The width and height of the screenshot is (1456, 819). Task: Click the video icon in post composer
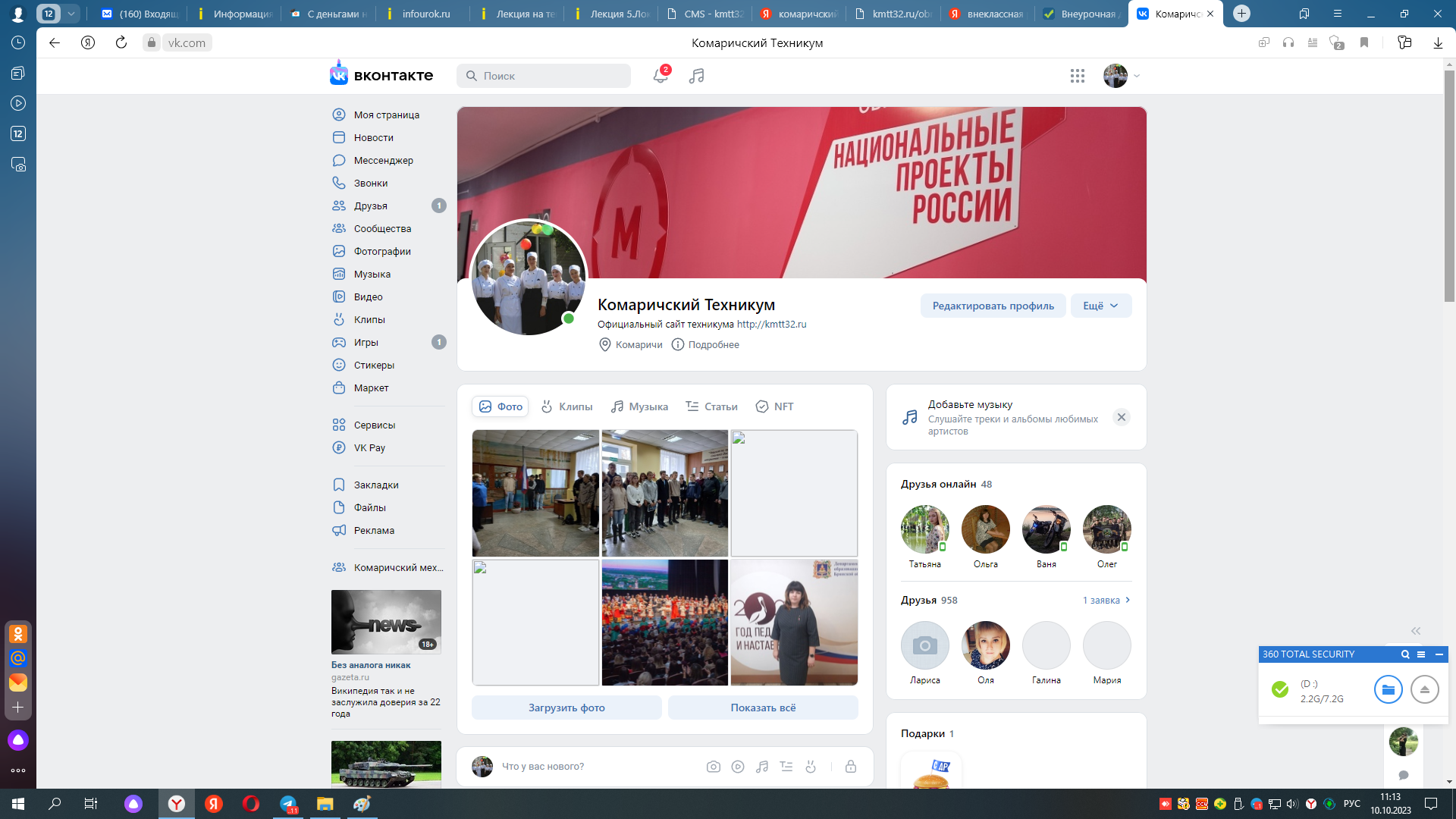738,767
